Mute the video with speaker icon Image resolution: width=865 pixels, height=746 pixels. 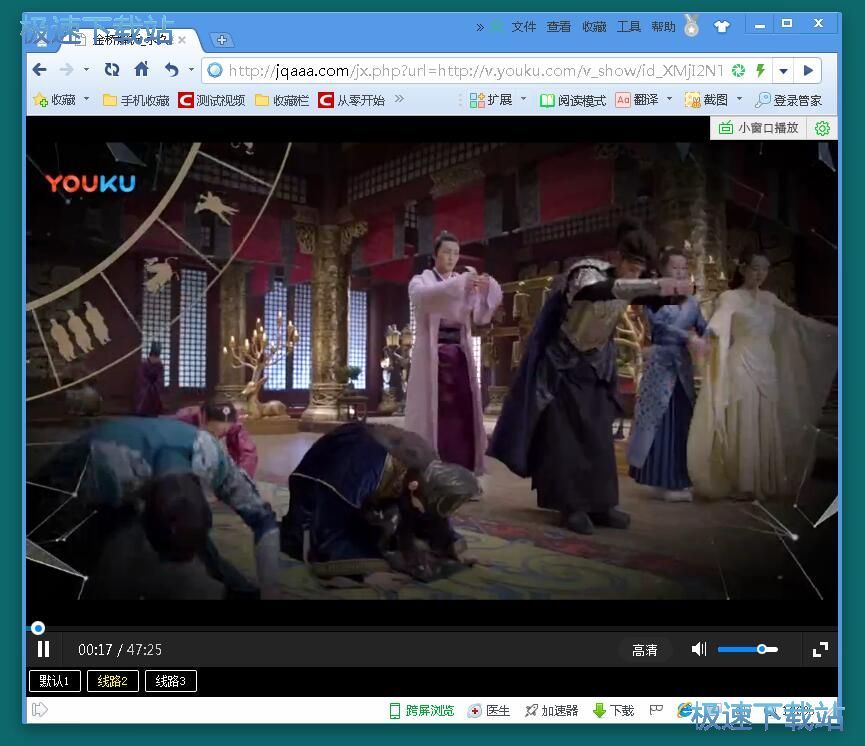point(699,649)
